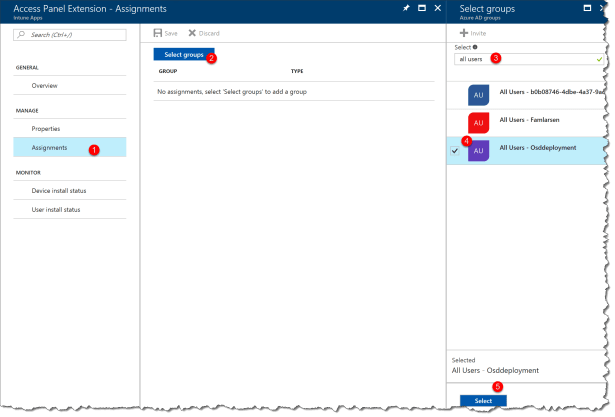Screen dimensions: 615x417
Task: Click the Discard button label
Action: 209,33
